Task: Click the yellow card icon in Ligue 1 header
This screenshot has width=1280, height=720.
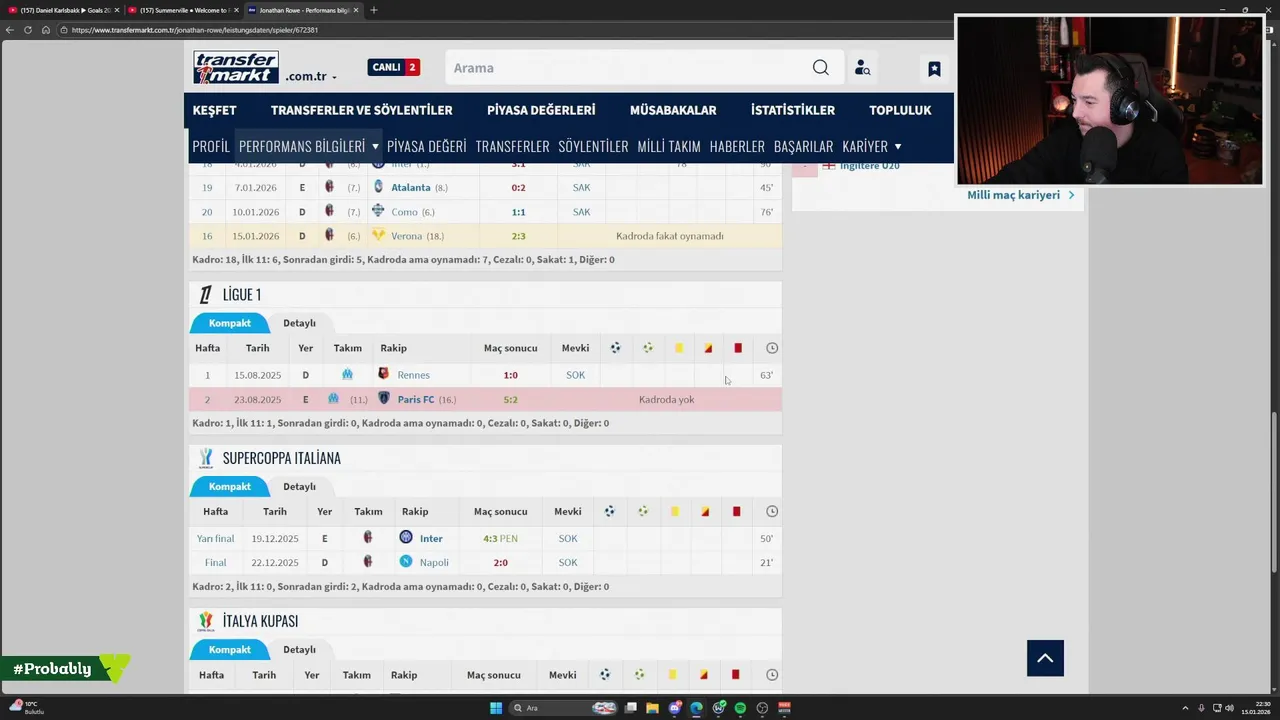Action: click(x=678, y=348)
